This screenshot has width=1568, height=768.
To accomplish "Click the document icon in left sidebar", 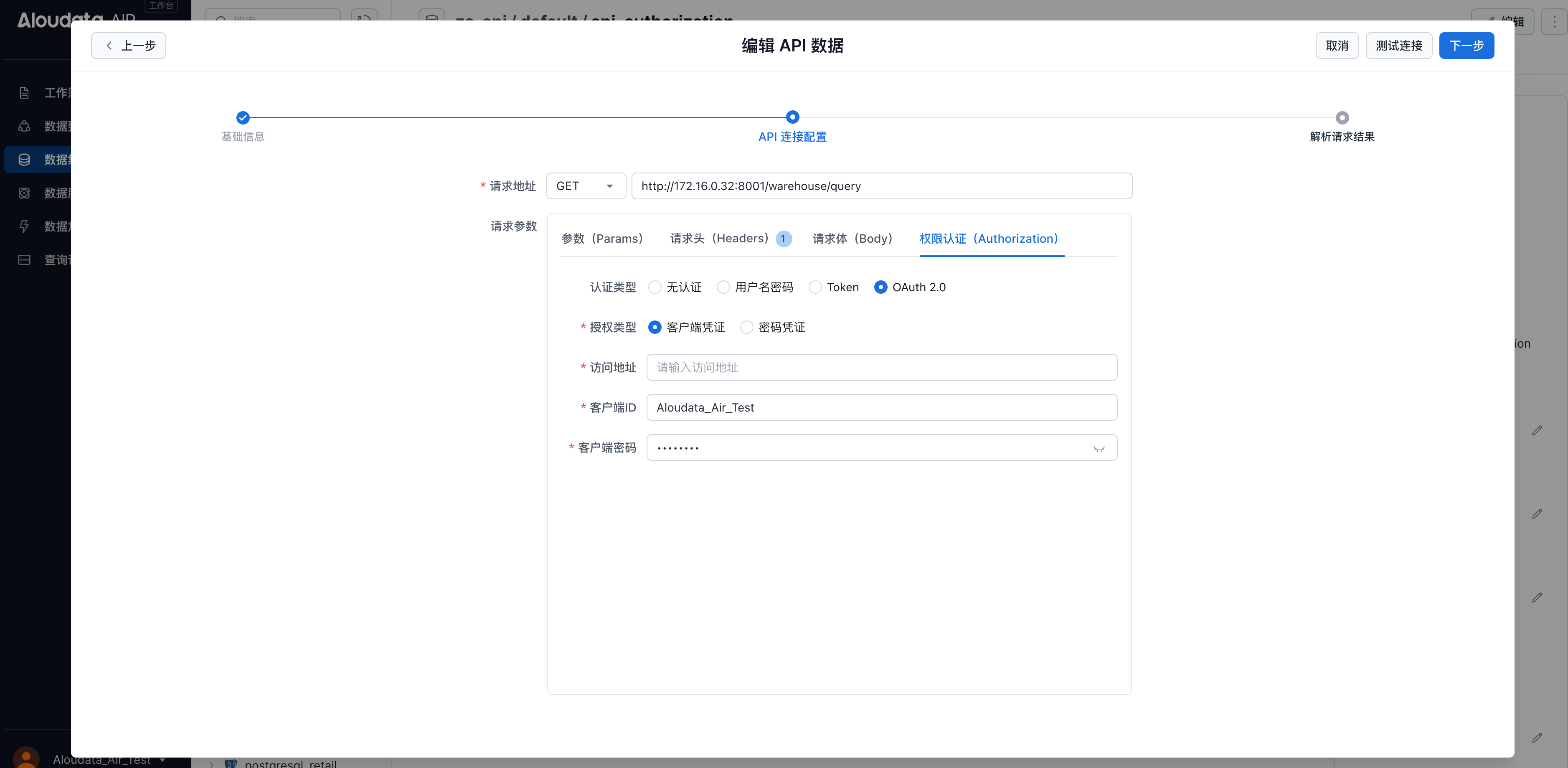I will 24,93.
